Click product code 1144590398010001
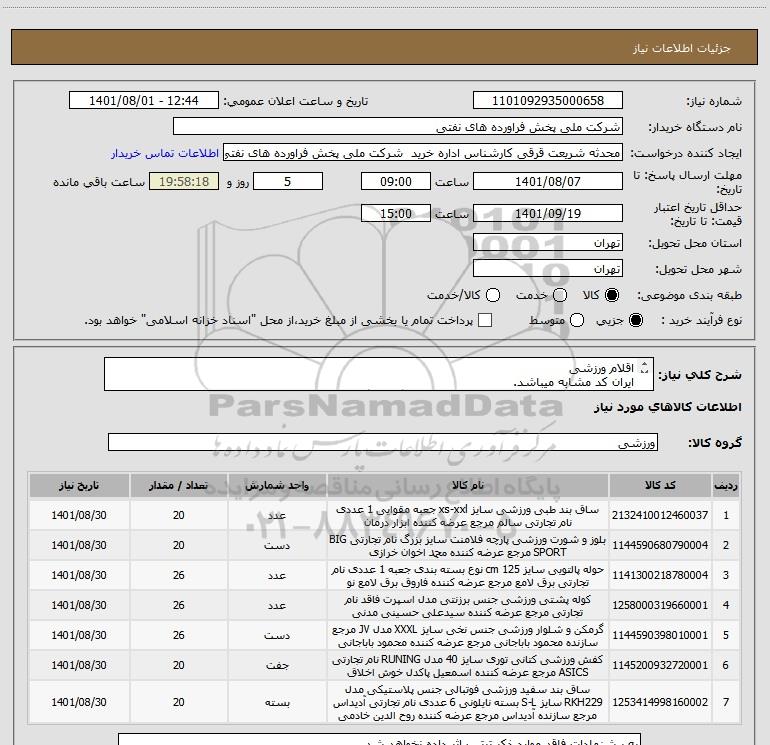770x745 pixels. [660, 635]
